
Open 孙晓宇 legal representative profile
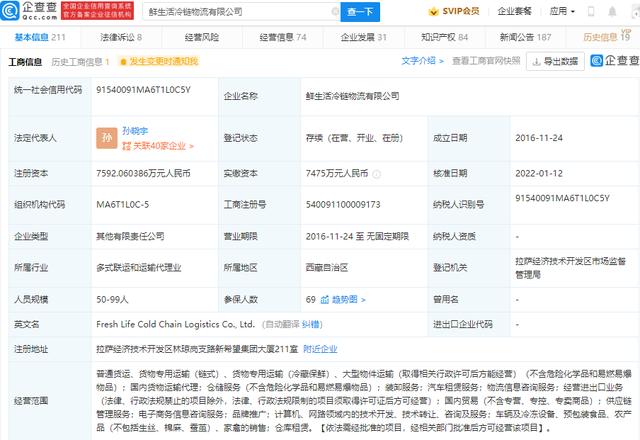(x=136, y=130)
